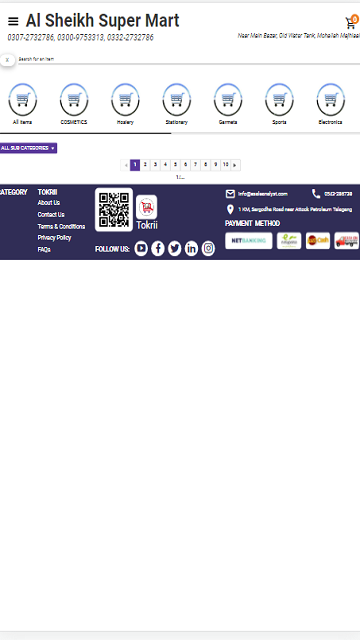Open the Facebook follow icon
360x640 pixels.
point(158,248)
